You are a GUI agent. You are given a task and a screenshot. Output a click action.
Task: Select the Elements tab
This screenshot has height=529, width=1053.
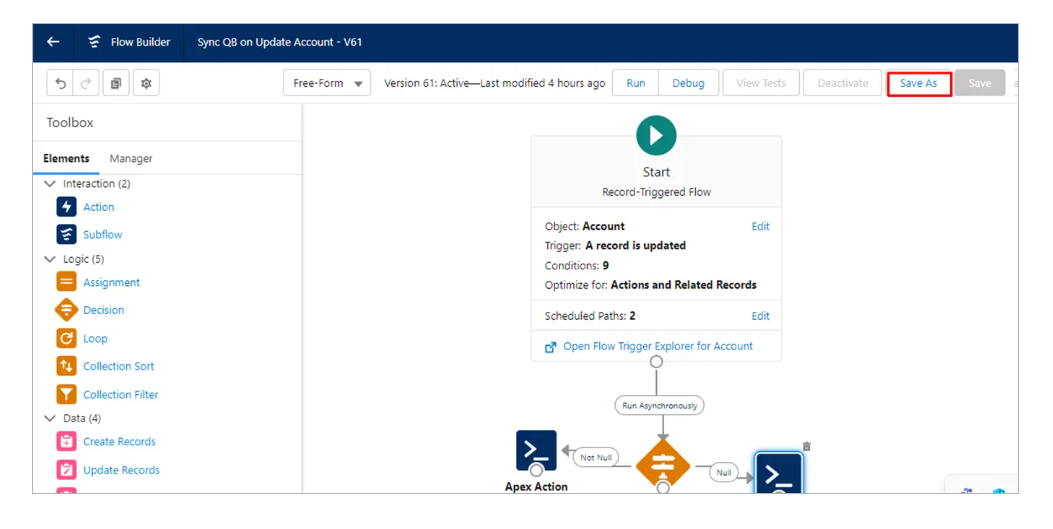pyautogui.click(x=66, y=158)
